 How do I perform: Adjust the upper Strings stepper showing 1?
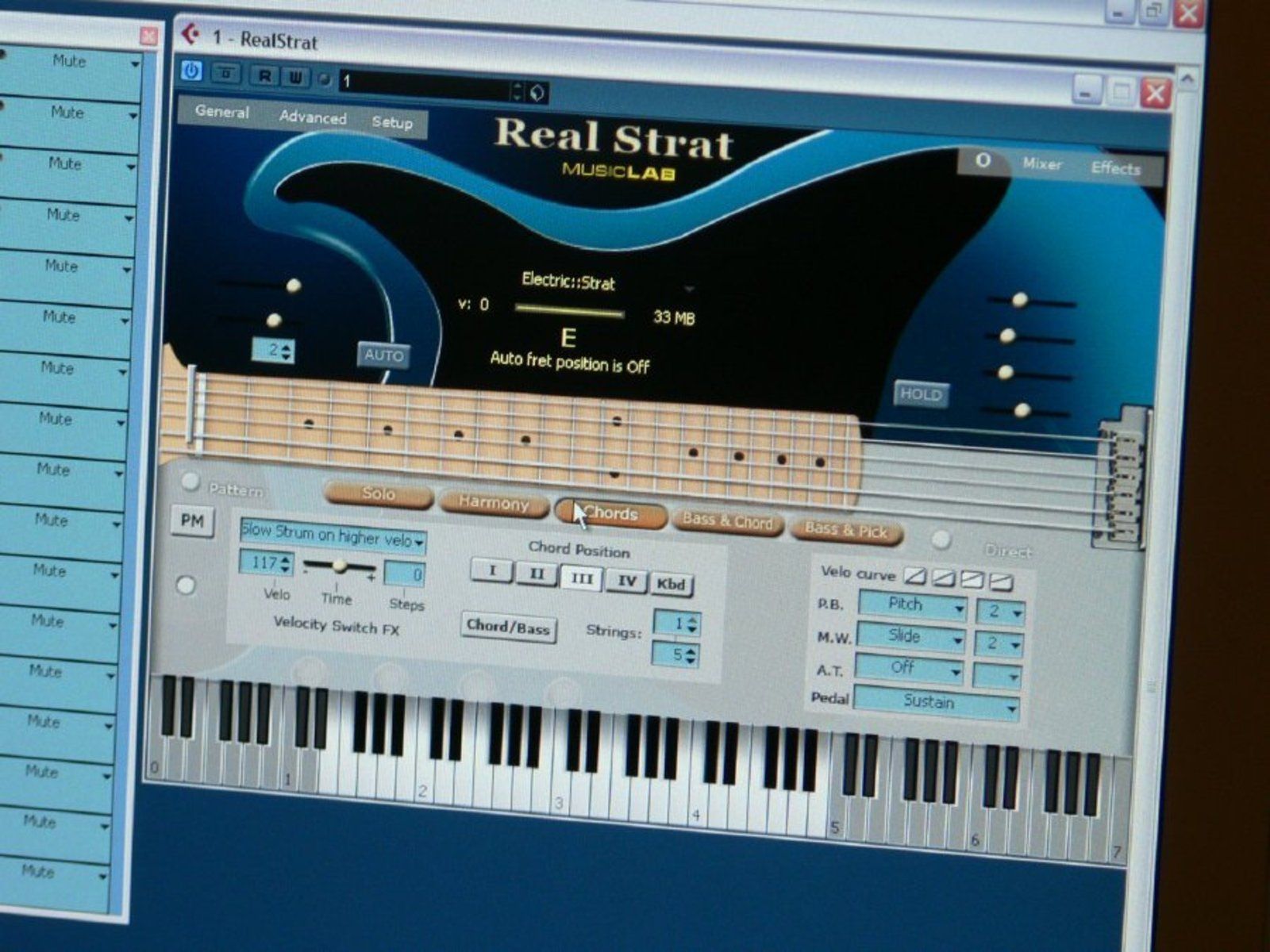pyautogui.click(x=677, y=624)
